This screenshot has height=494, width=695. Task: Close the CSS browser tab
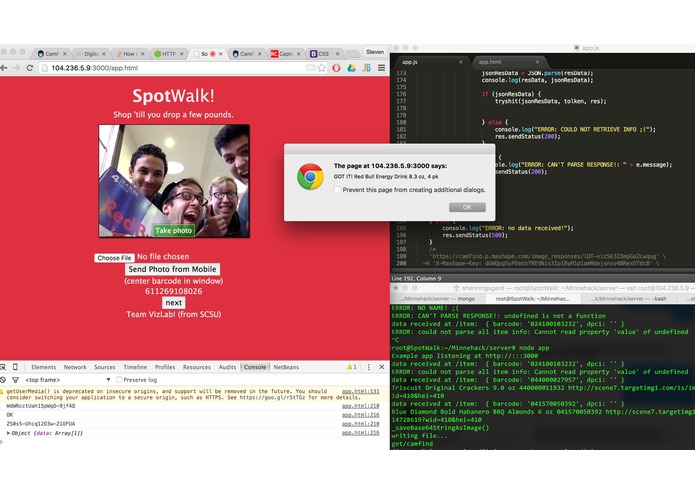[337, 54]
